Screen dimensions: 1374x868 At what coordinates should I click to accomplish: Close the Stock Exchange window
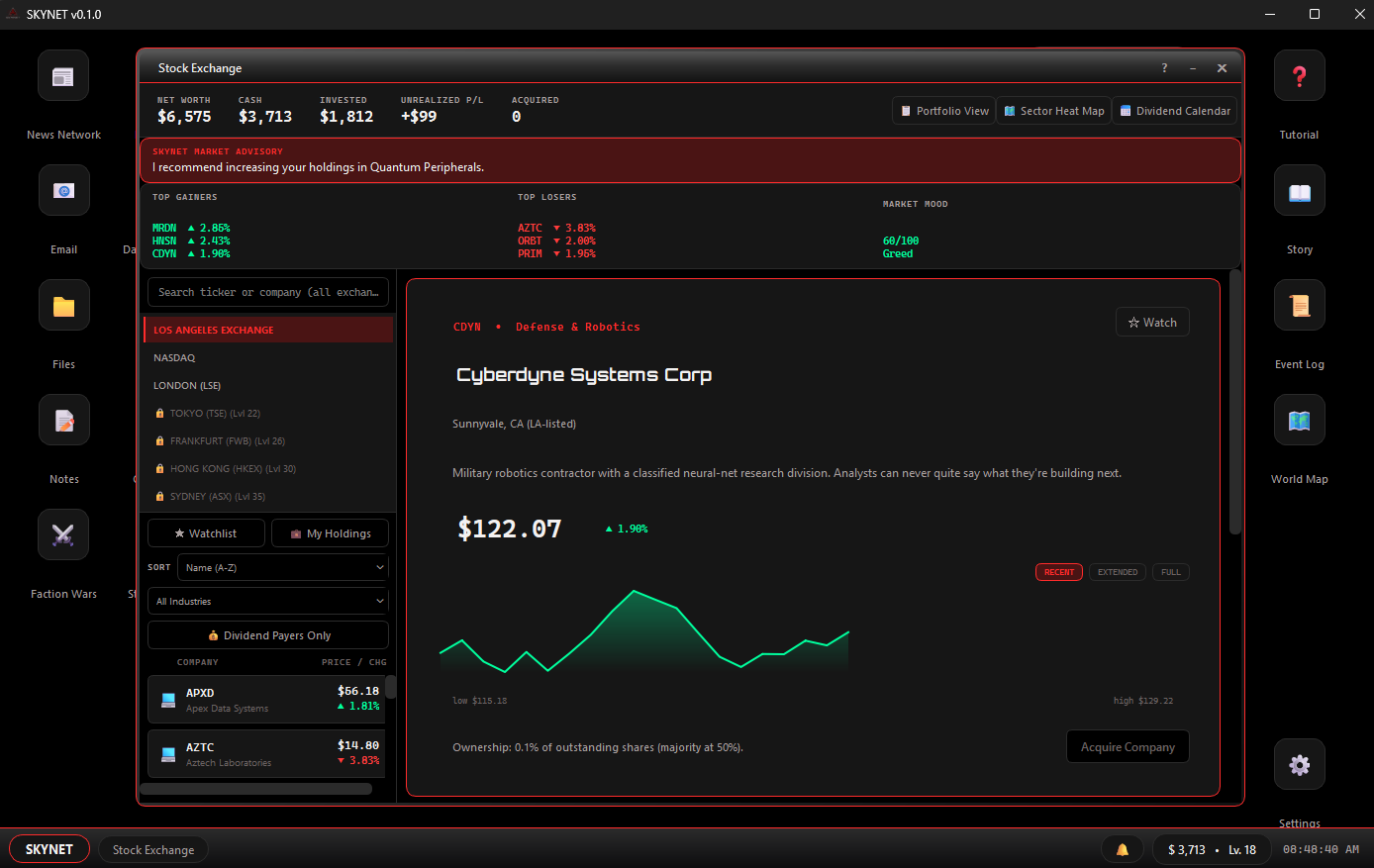click(x=1222, y=68)
